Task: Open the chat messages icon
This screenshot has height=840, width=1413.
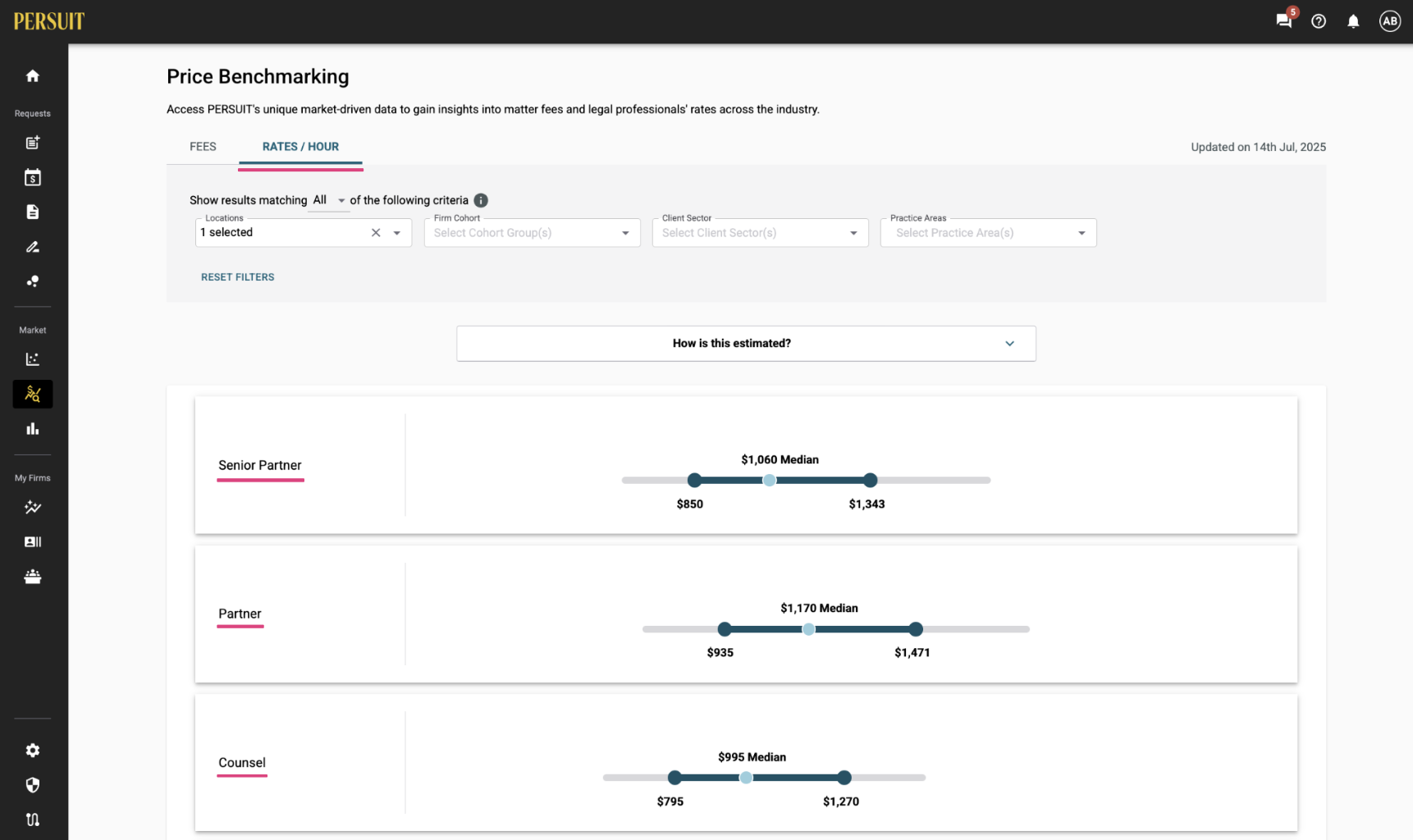Action: (x=1284, y=21)
